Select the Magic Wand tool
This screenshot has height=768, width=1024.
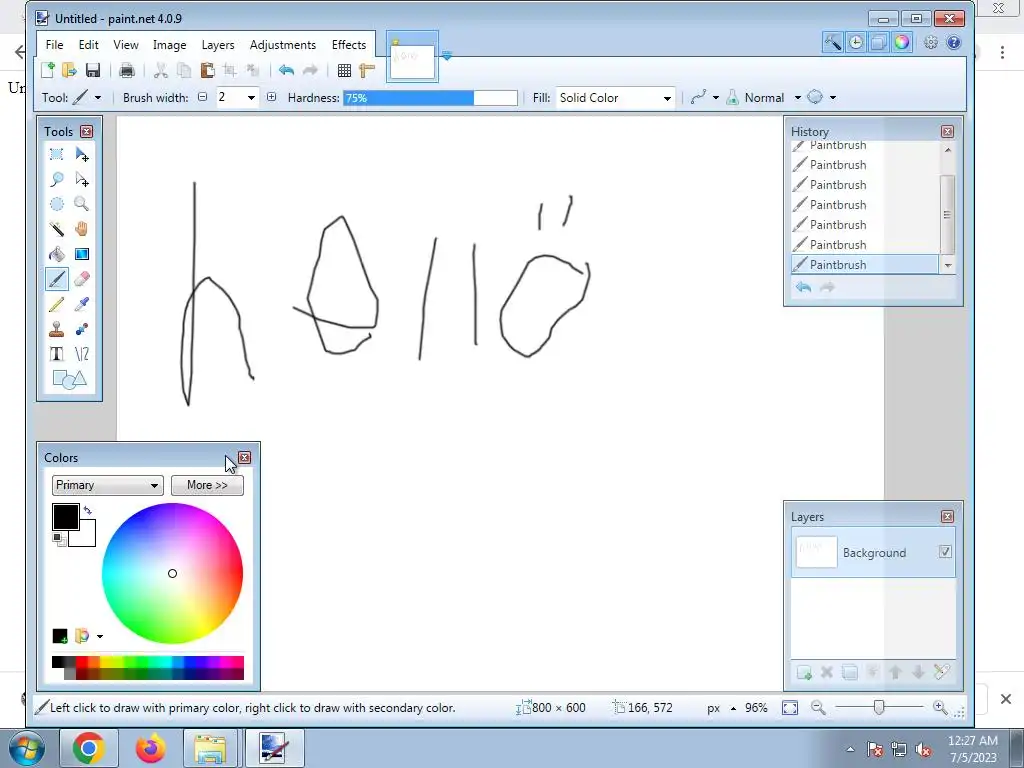pos(57,229)
